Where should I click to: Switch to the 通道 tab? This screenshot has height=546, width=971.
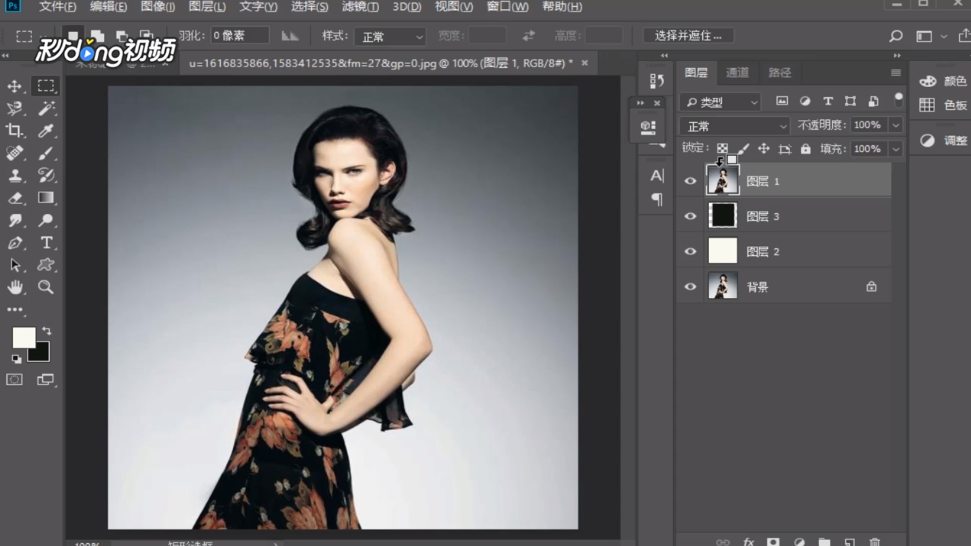(737, 73)
